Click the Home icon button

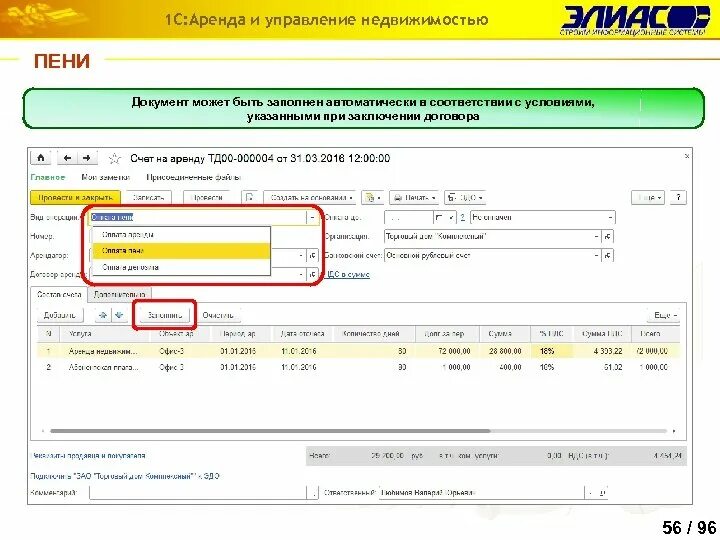click(41, 158)
